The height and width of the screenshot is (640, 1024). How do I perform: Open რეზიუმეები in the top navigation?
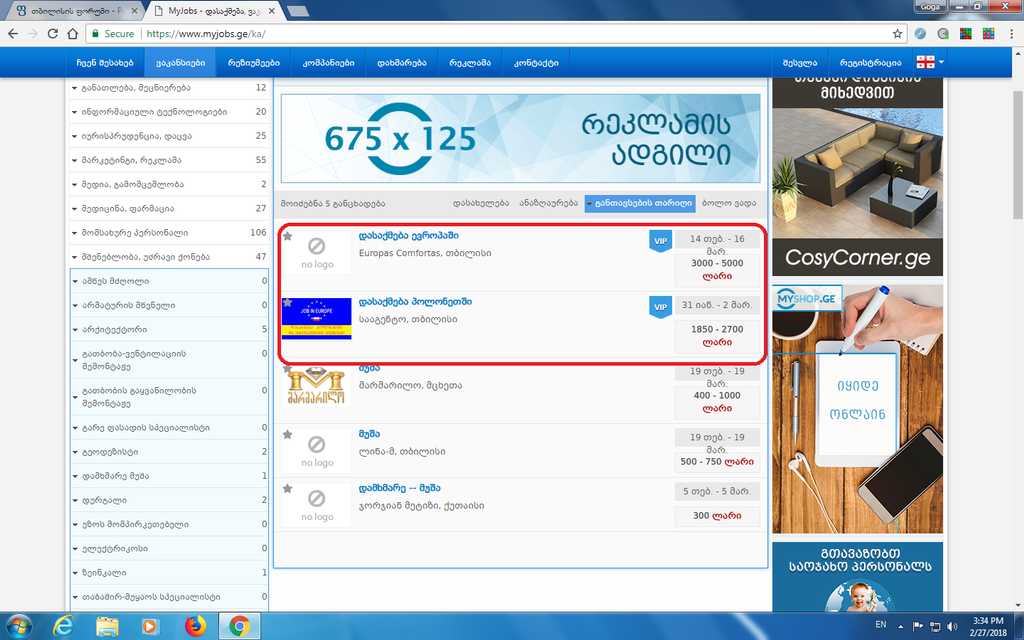pos(253,63)
